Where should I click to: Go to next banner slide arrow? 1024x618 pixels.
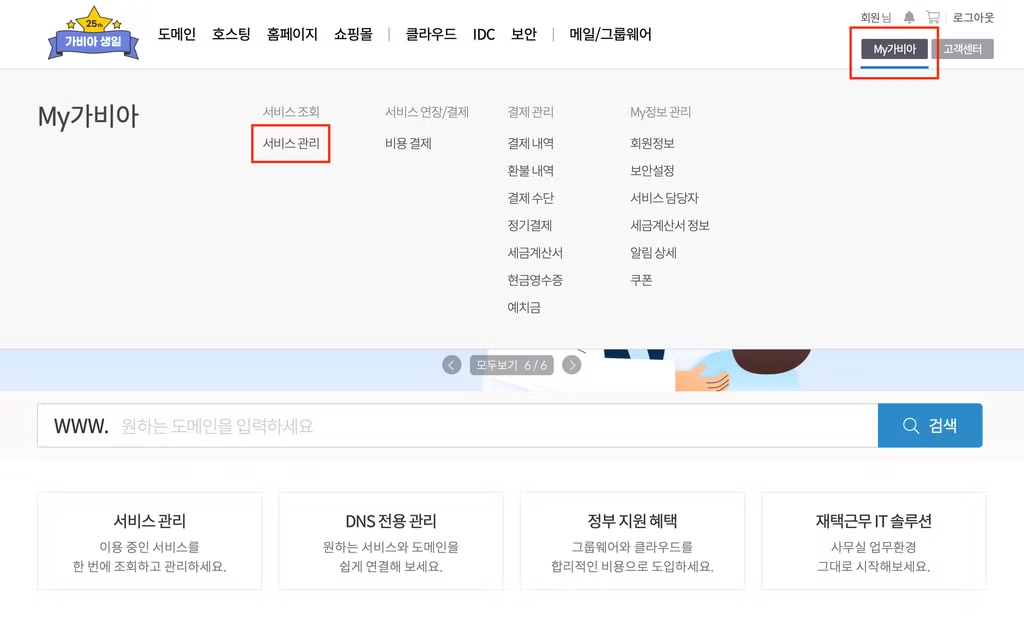(x=572, y=365)
